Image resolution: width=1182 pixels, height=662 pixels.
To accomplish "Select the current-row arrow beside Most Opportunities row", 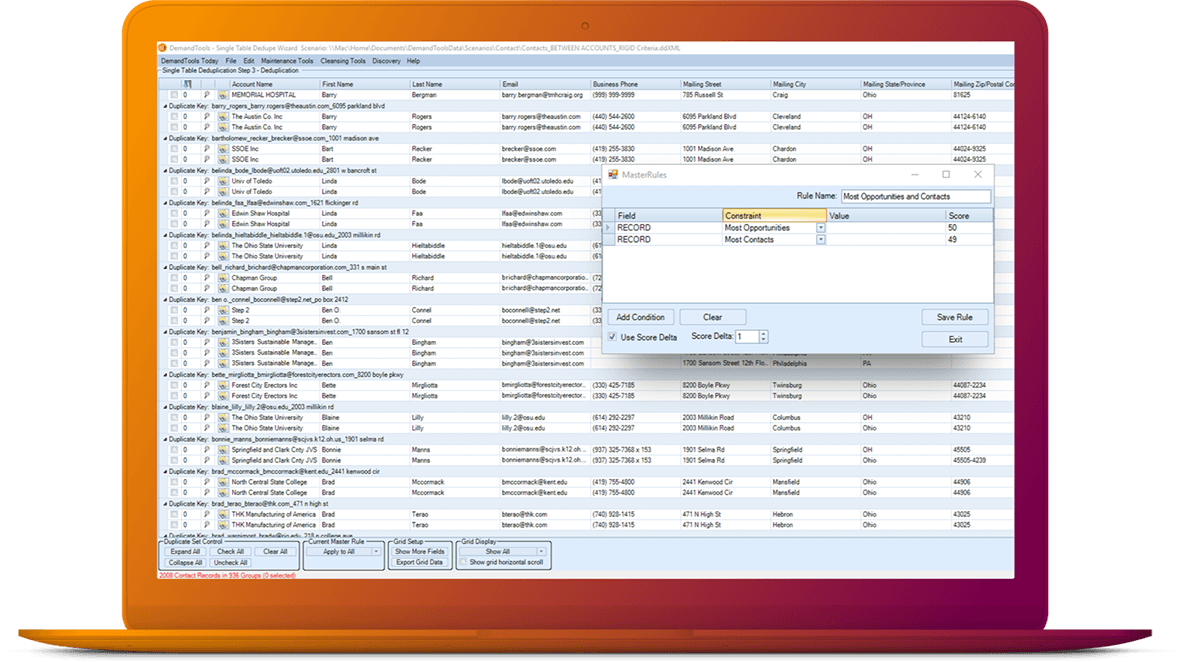I will click(609, 228).
